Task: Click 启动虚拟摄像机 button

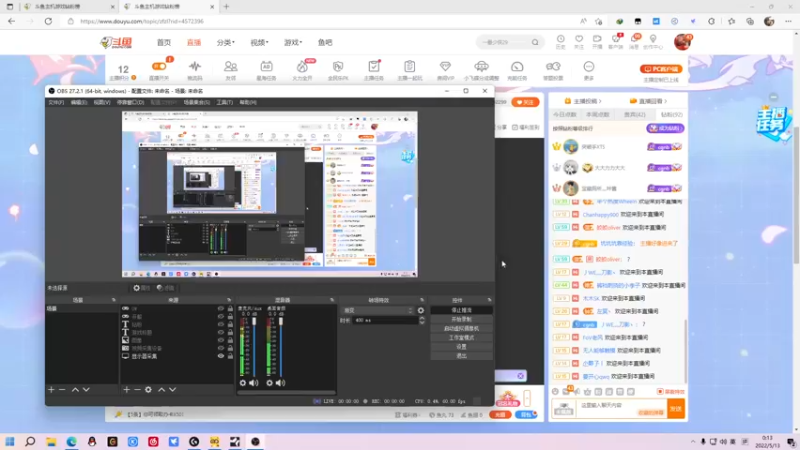Action: point(461,329)
